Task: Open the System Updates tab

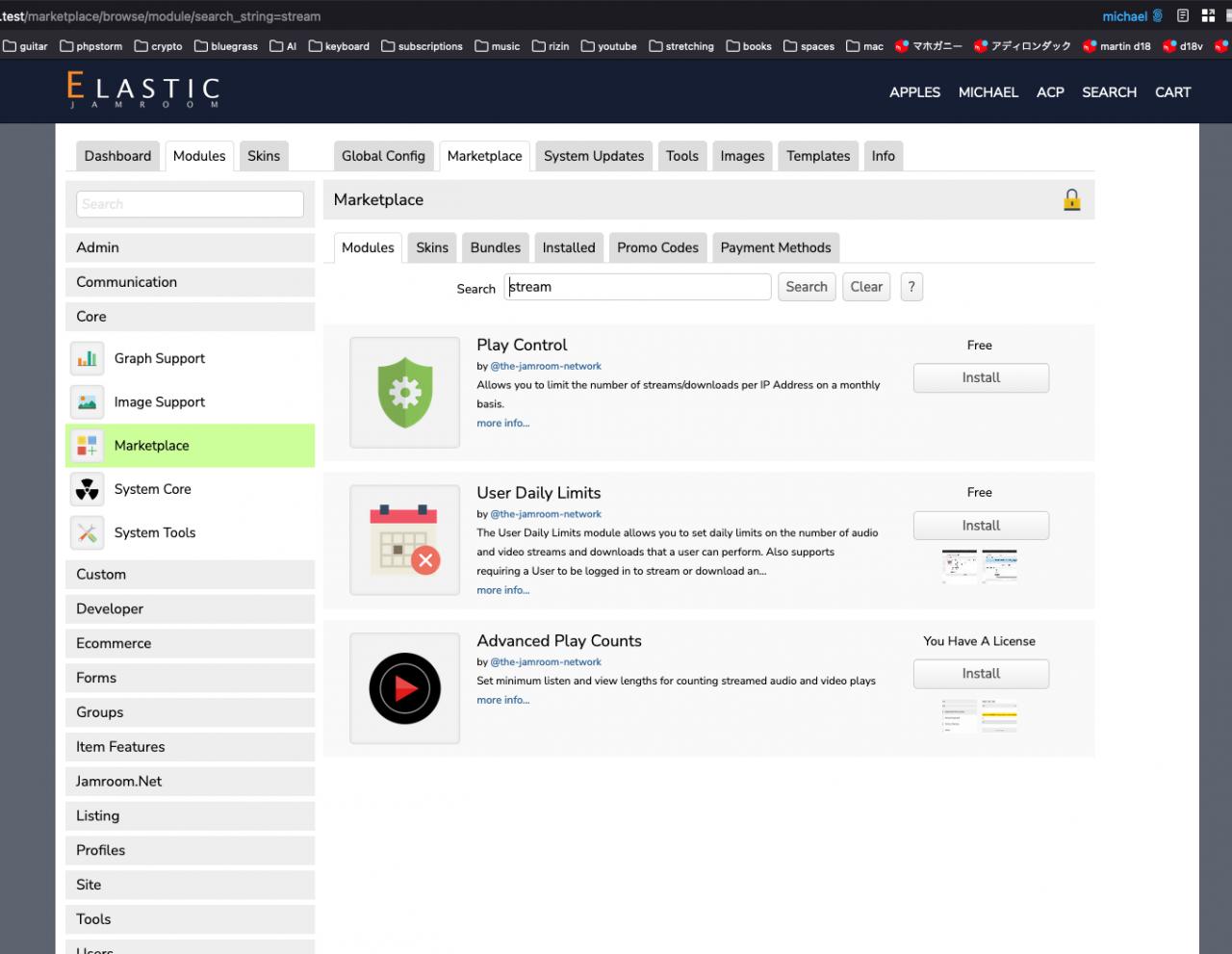Action: [593, 156]
